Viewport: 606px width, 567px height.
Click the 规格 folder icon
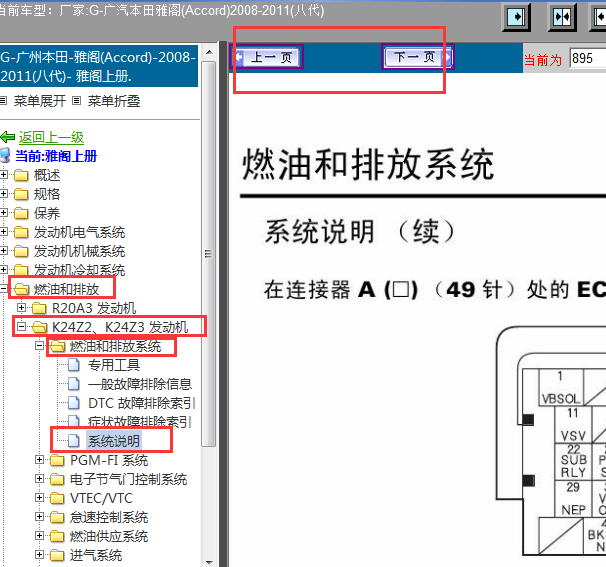coord(21,194)
